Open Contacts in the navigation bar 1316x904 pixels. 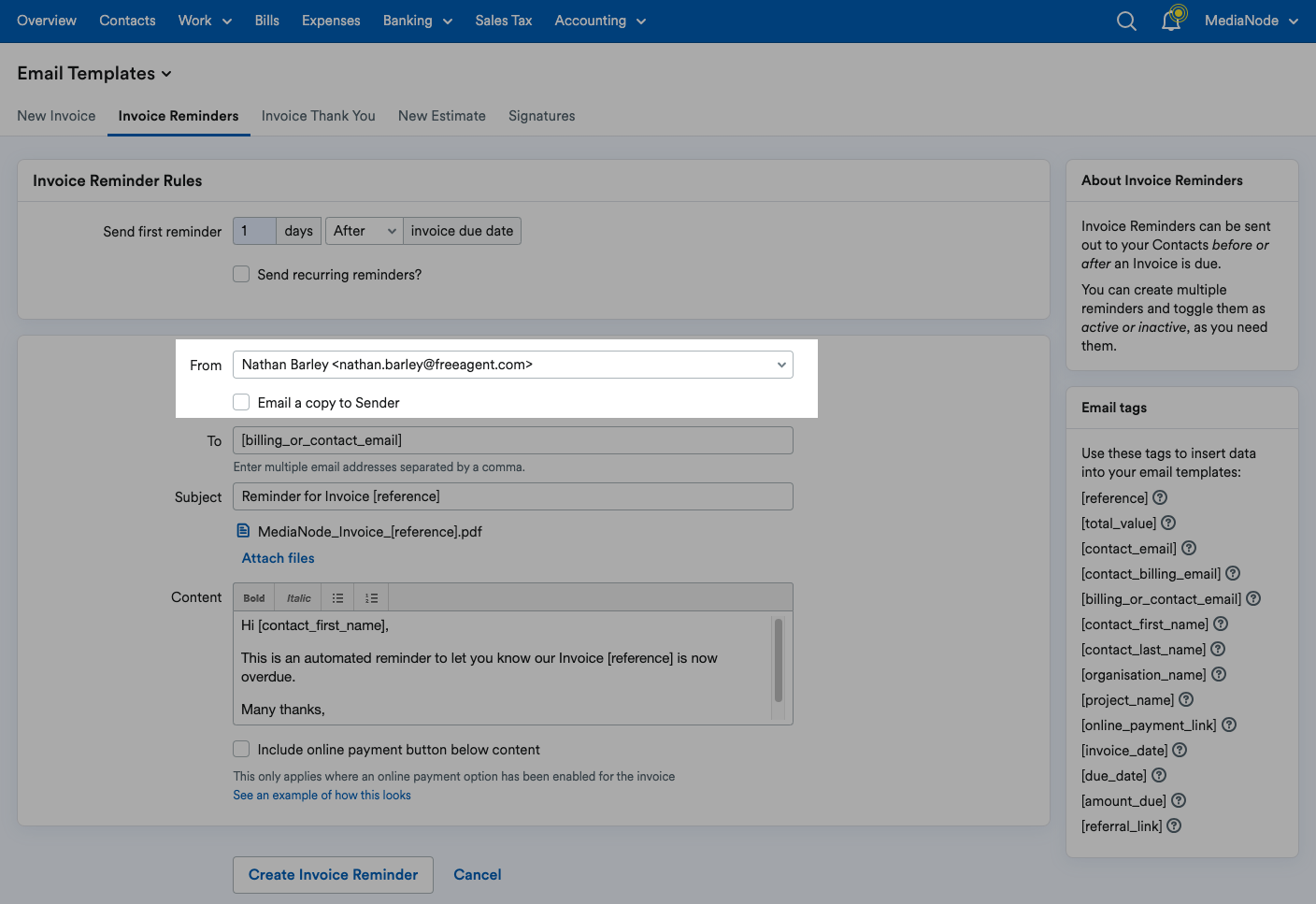tap(127, 21)
